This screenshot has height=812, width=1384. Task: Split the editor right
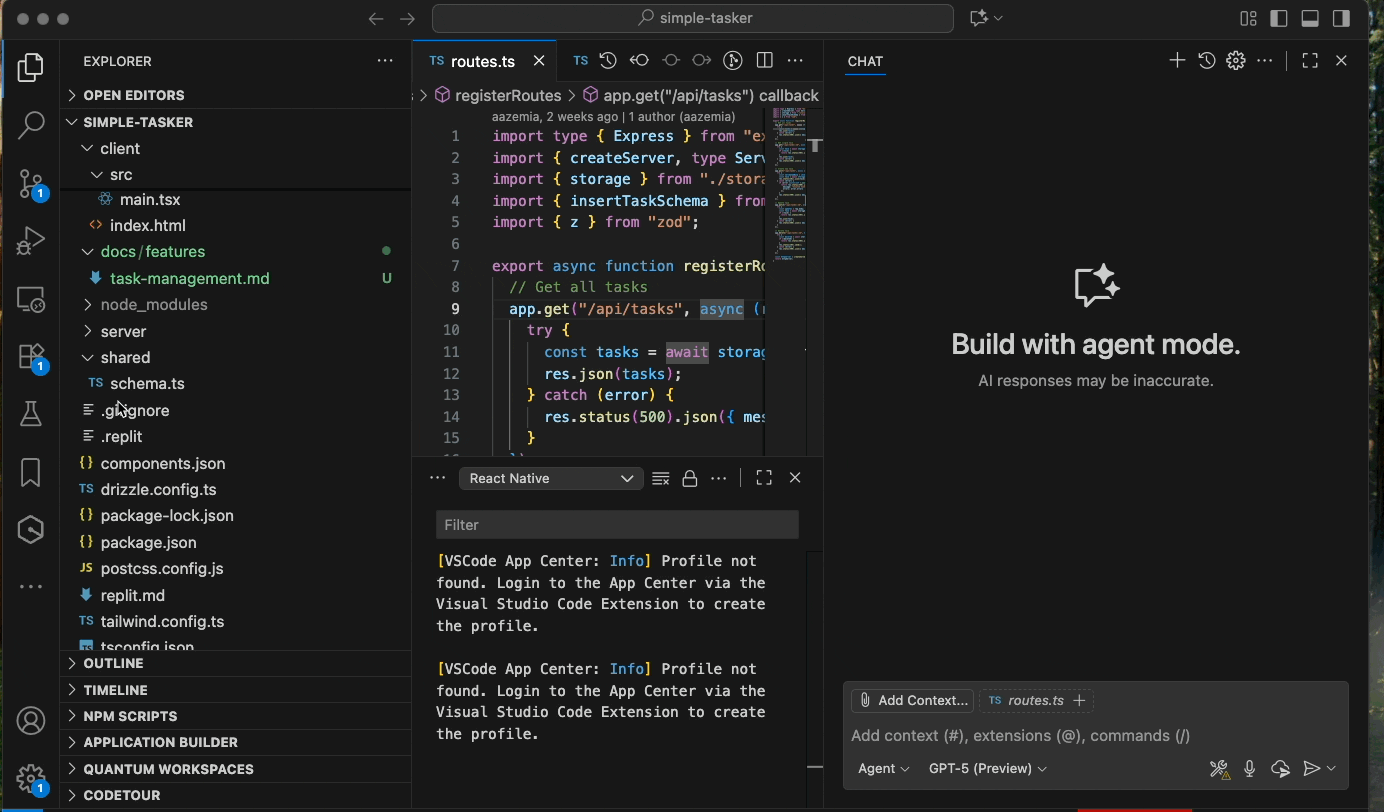(x=765, y=61)
